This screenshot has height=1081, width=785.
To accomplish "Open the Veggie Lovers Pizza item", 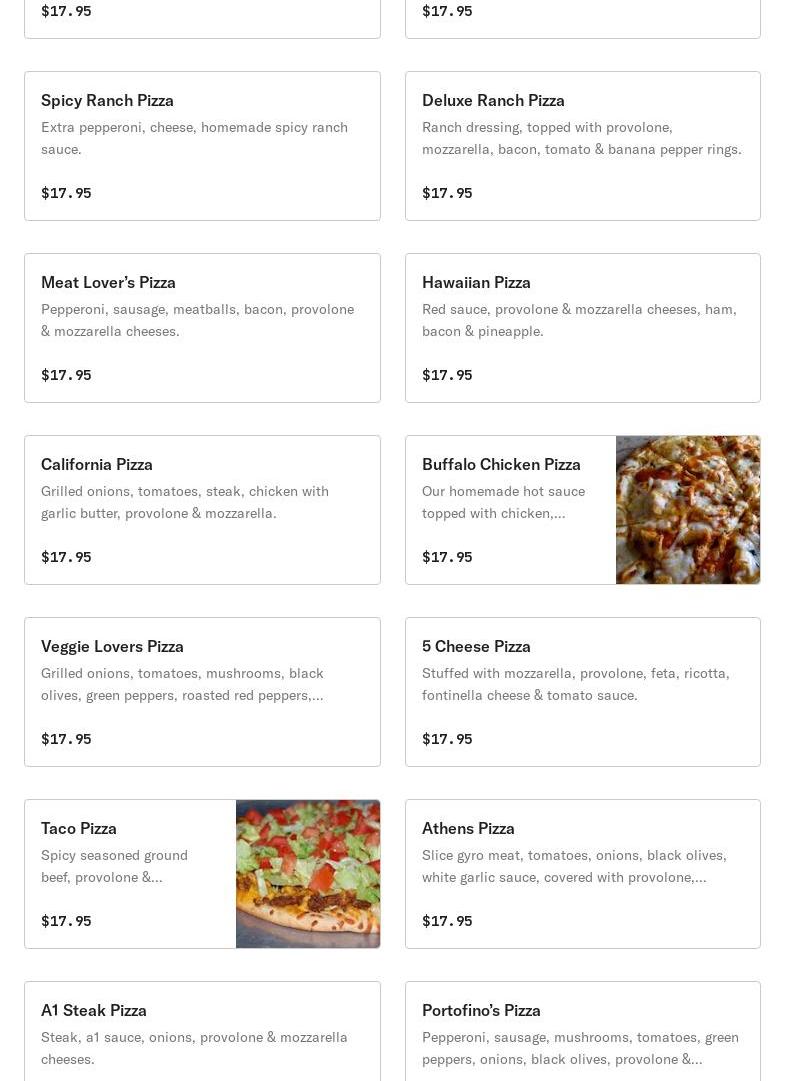I will (x=112, y=646).
